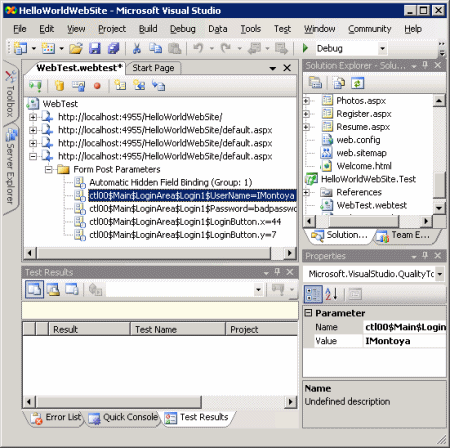Click the Add New Item toolbar icon
Image resolution: width=450 pixels, height=448 pixels.
tap(48, 48)
